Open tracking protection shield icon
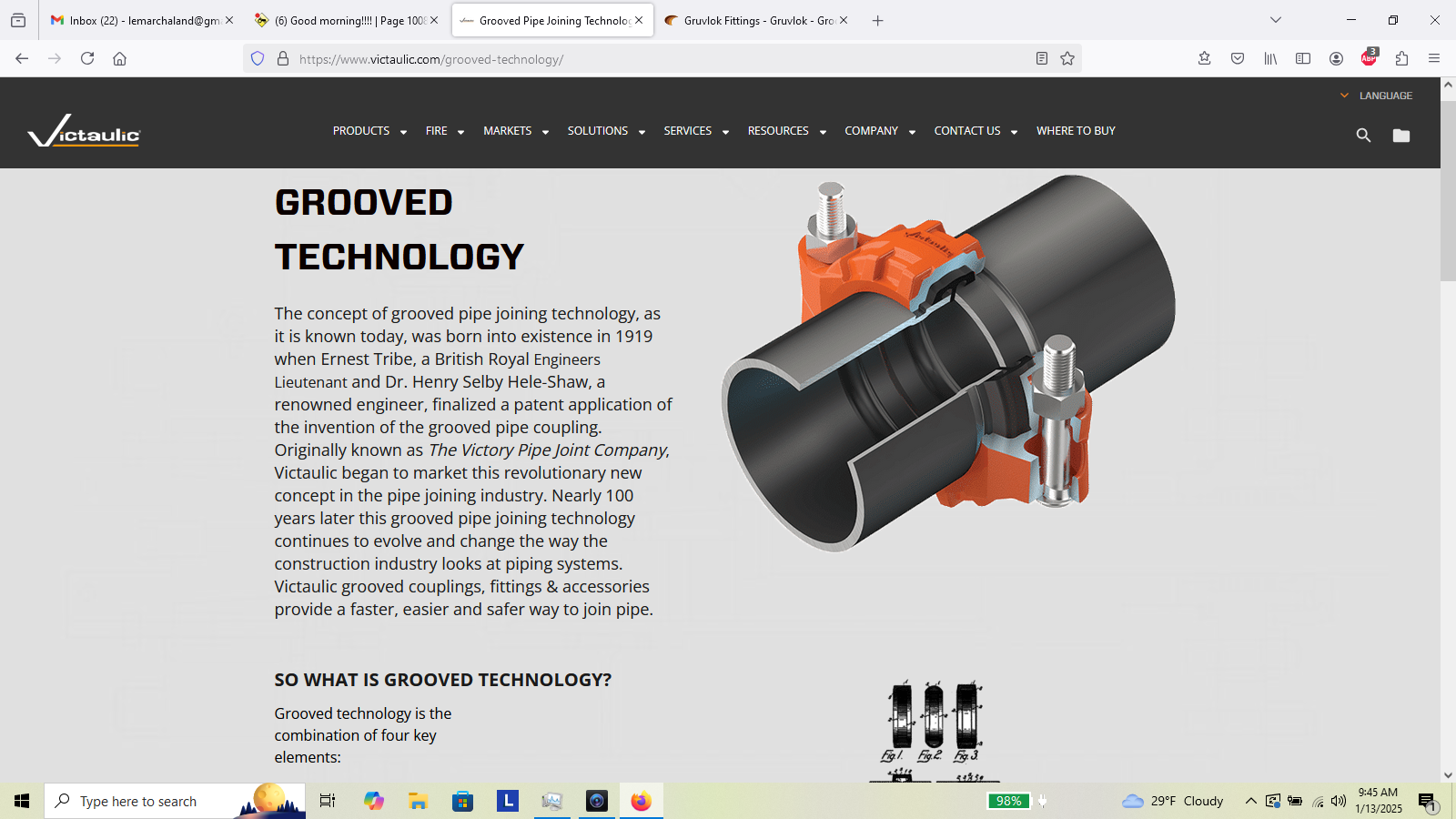Screen dimensions: 1456x819 click(x=258, y=58)
